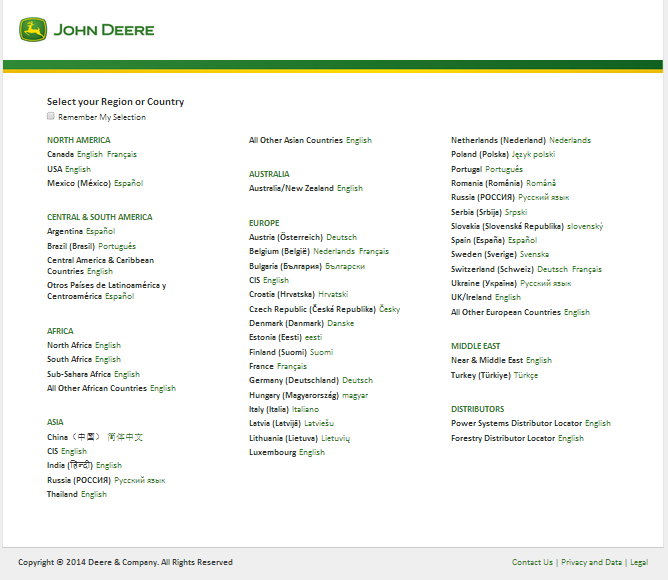Screen dimensions: 668x580
Task: Select Canada English language link
Action: click(x=89, y=155)
